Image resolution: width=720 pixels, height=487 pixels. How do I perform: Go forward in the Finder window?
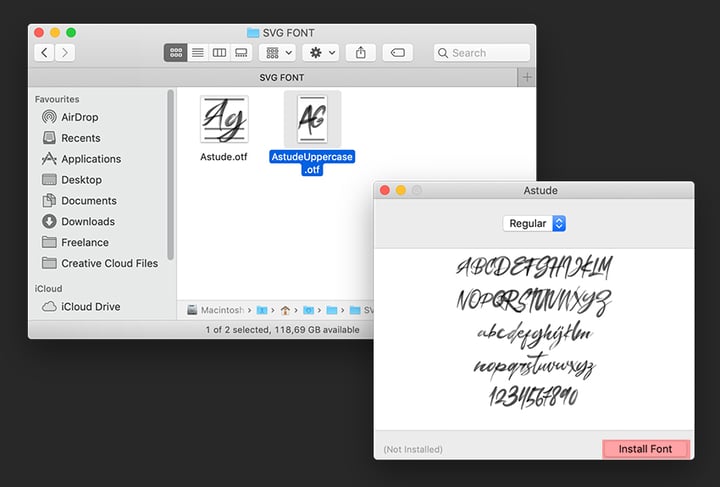[x=65, y=53]
